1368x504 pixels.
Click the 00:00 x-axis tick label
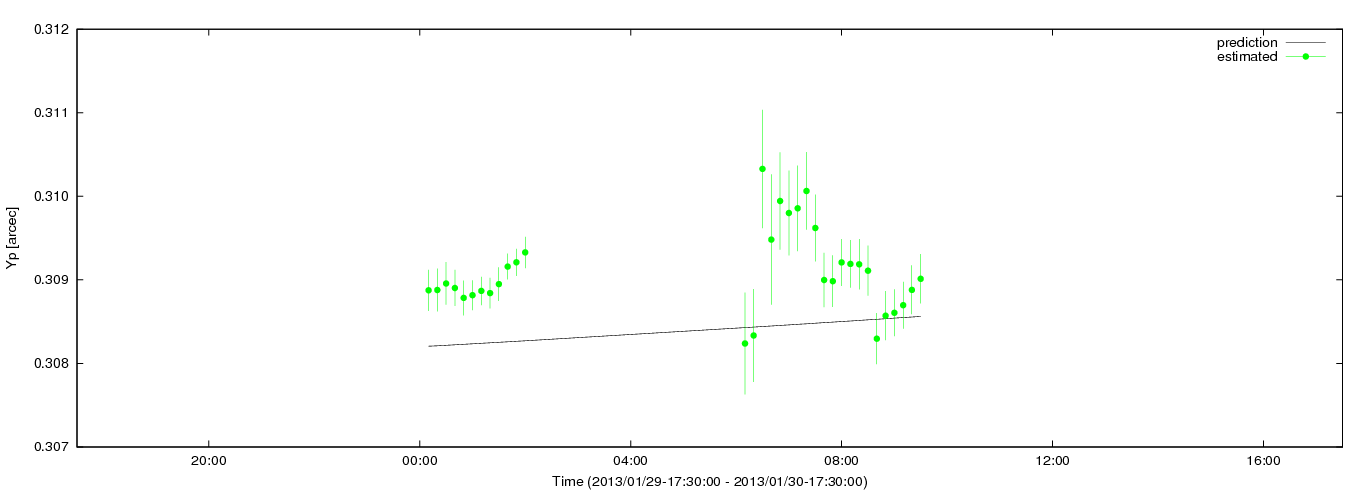tap(419, 461)
